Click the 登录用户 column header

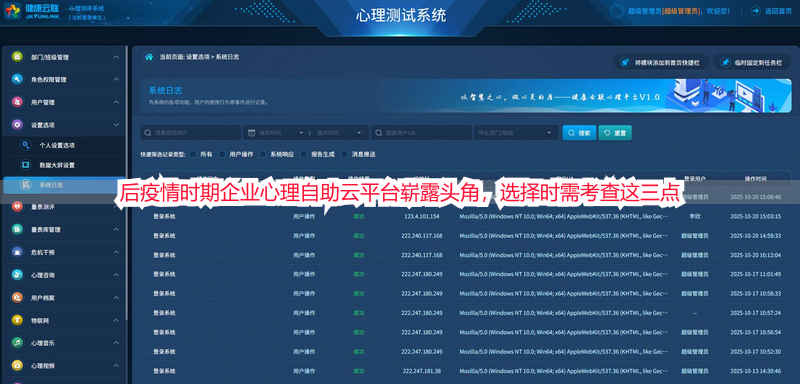pyautogui.click(x=694, y=179)
